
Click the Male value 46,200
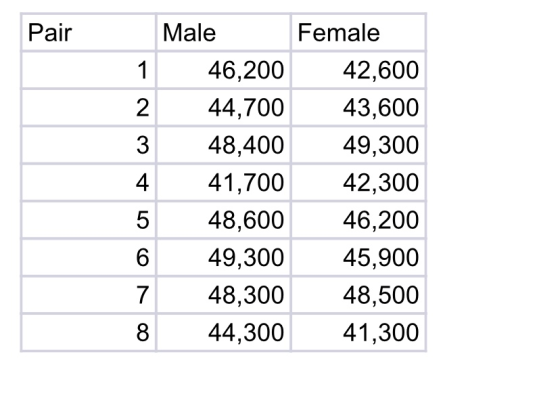coord(224,70)
